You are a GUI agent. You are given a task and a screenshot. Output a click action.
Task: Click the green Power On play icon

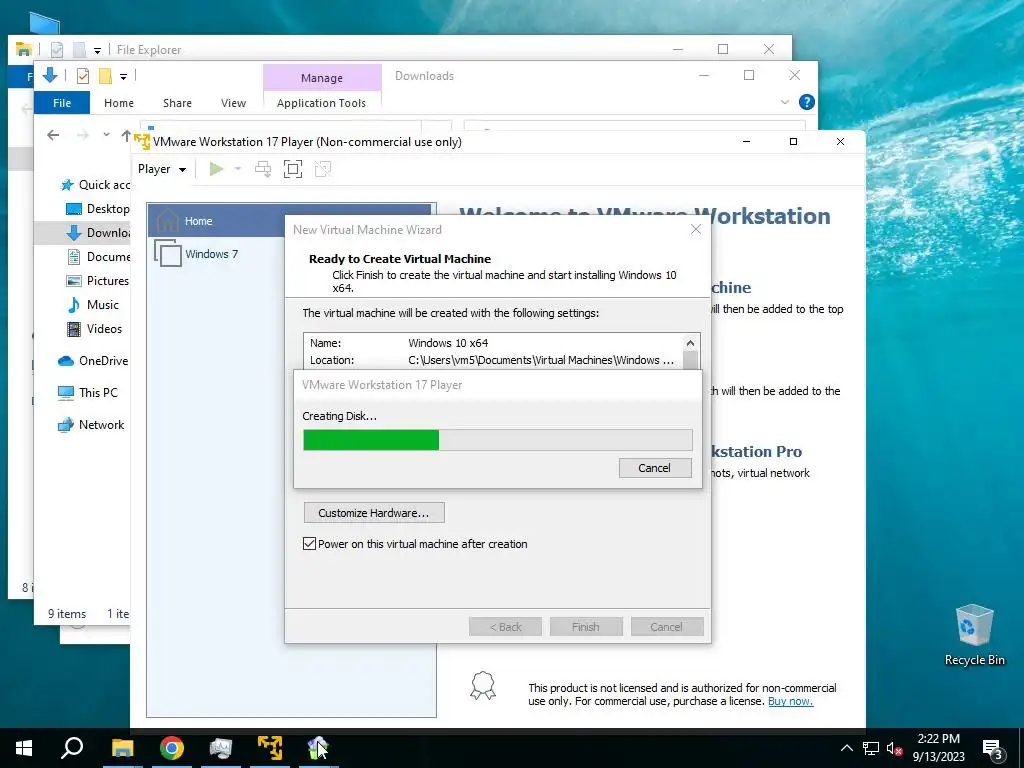click(x=216, y=169)
